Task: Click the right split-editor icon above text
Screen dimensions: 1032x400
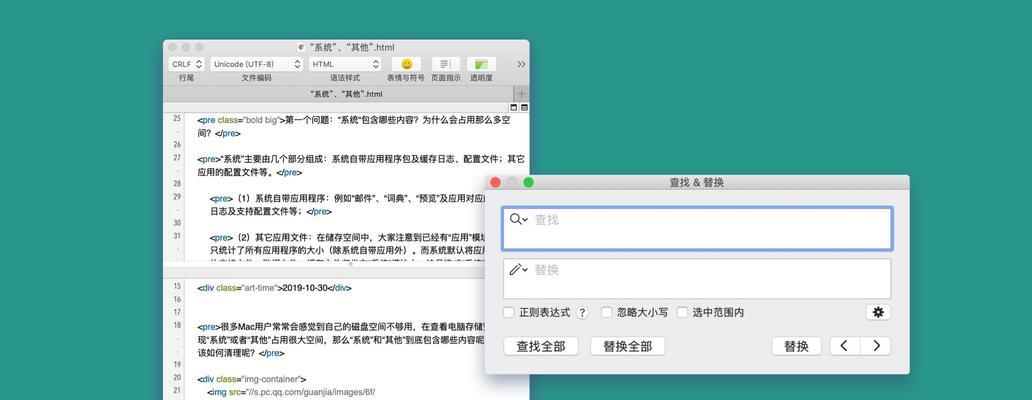Action: coord(524,107)
